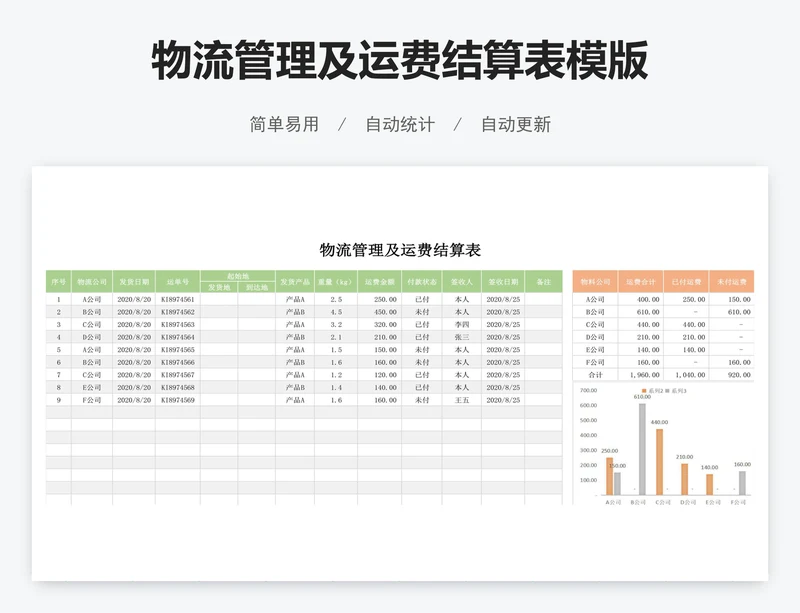Select waybill number KI8974561 cell
This screenshot has width=800, height=613.
177,301
